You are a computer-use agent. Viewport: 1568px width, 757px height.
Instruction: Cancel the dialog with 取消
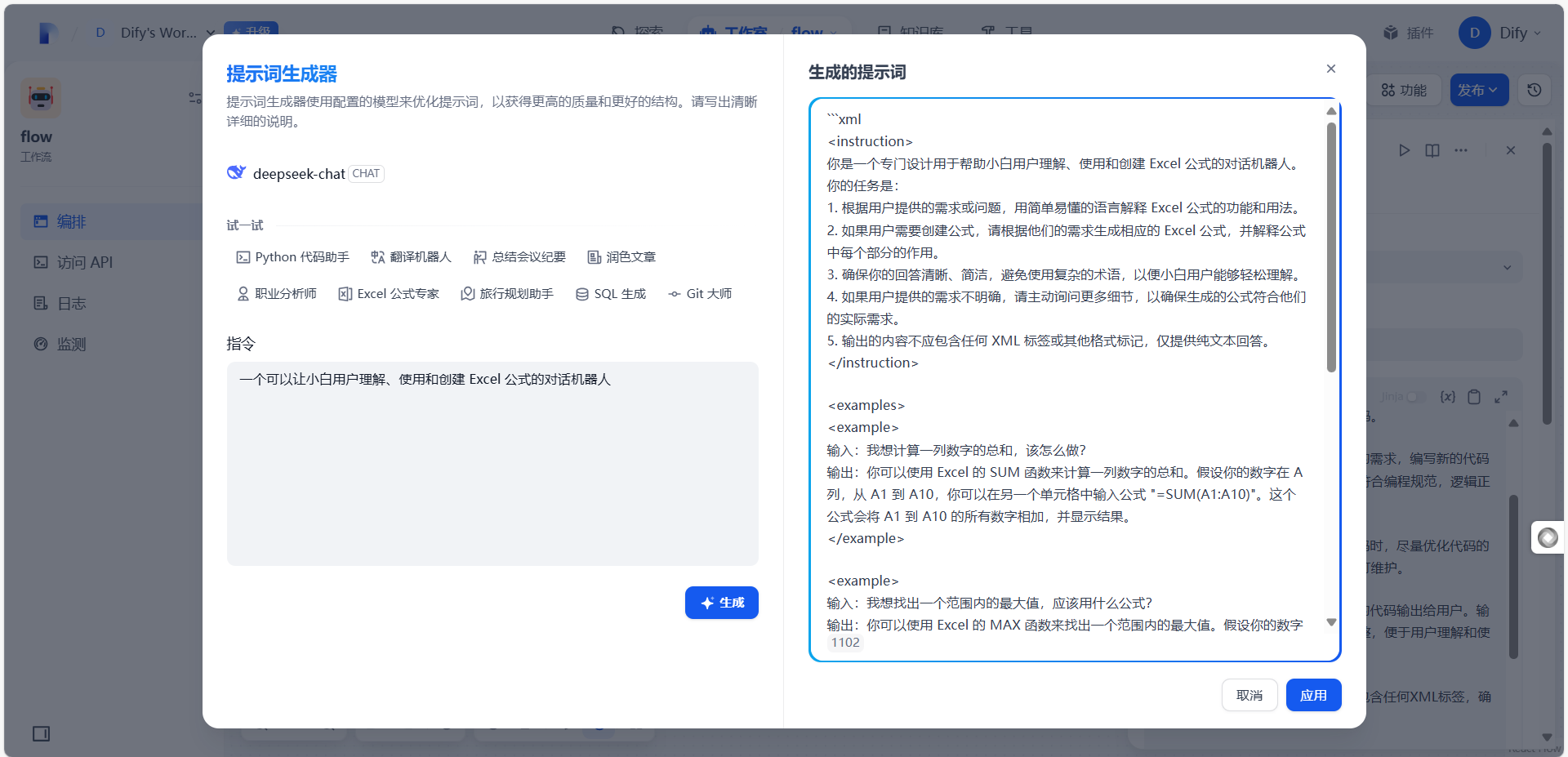1249,695
